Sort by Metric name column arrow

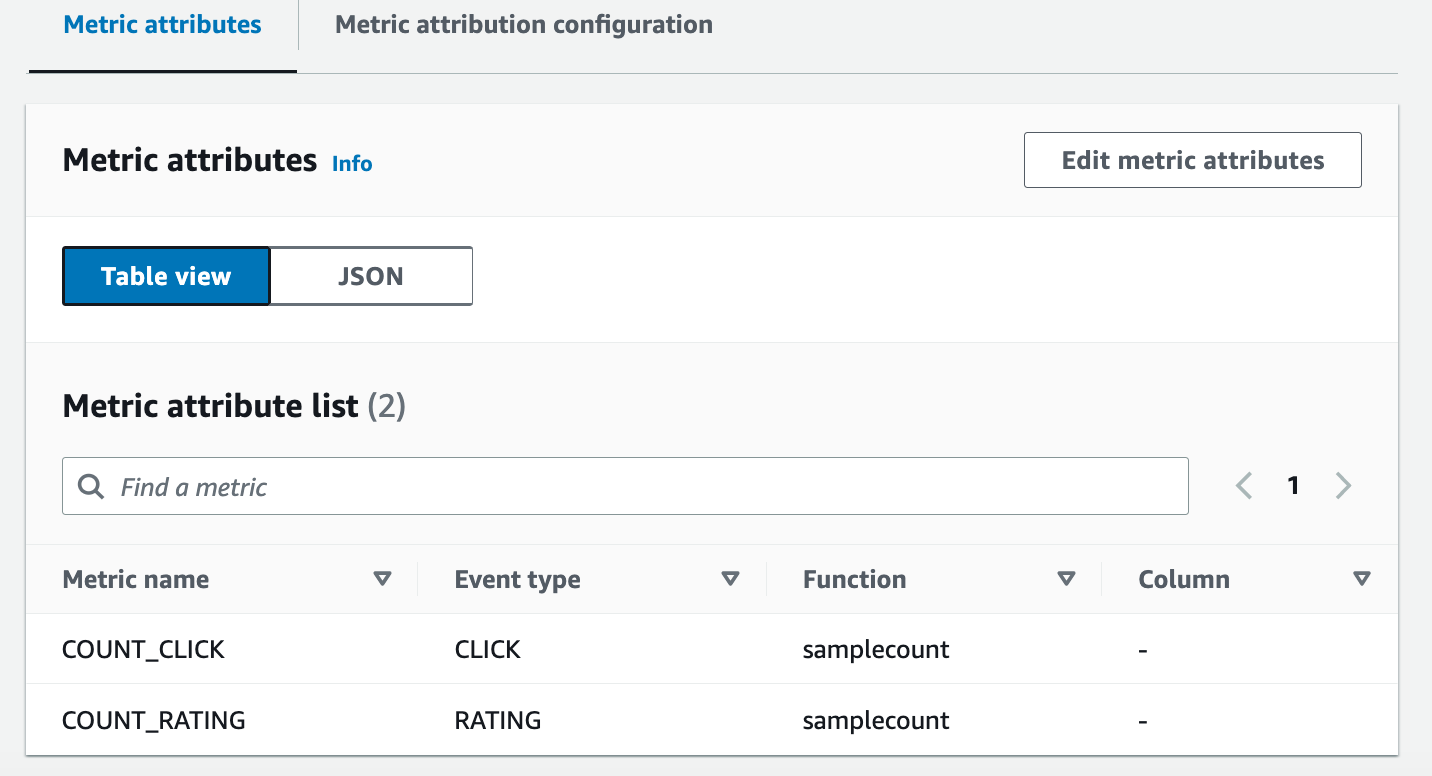click(x=382, y=579)
